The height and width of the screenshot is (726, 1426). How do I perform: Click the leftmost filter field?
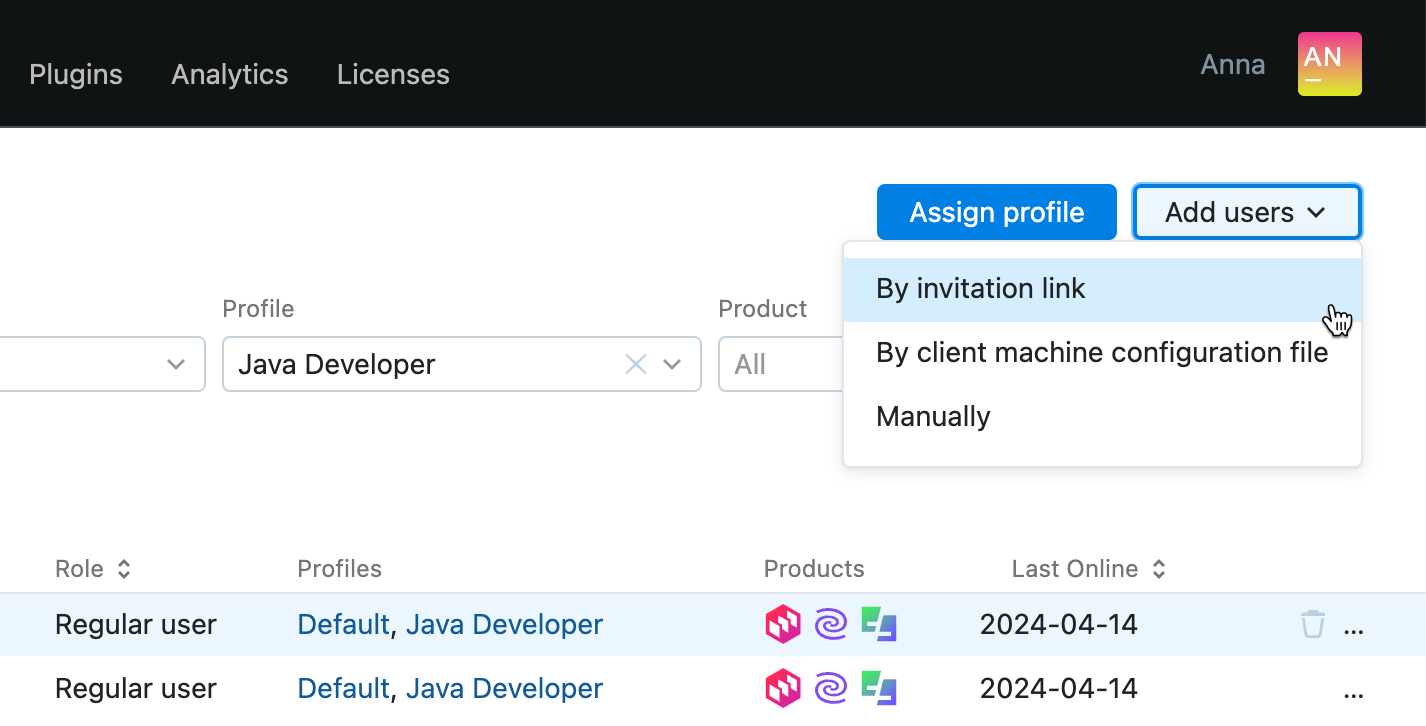[90, 364]
